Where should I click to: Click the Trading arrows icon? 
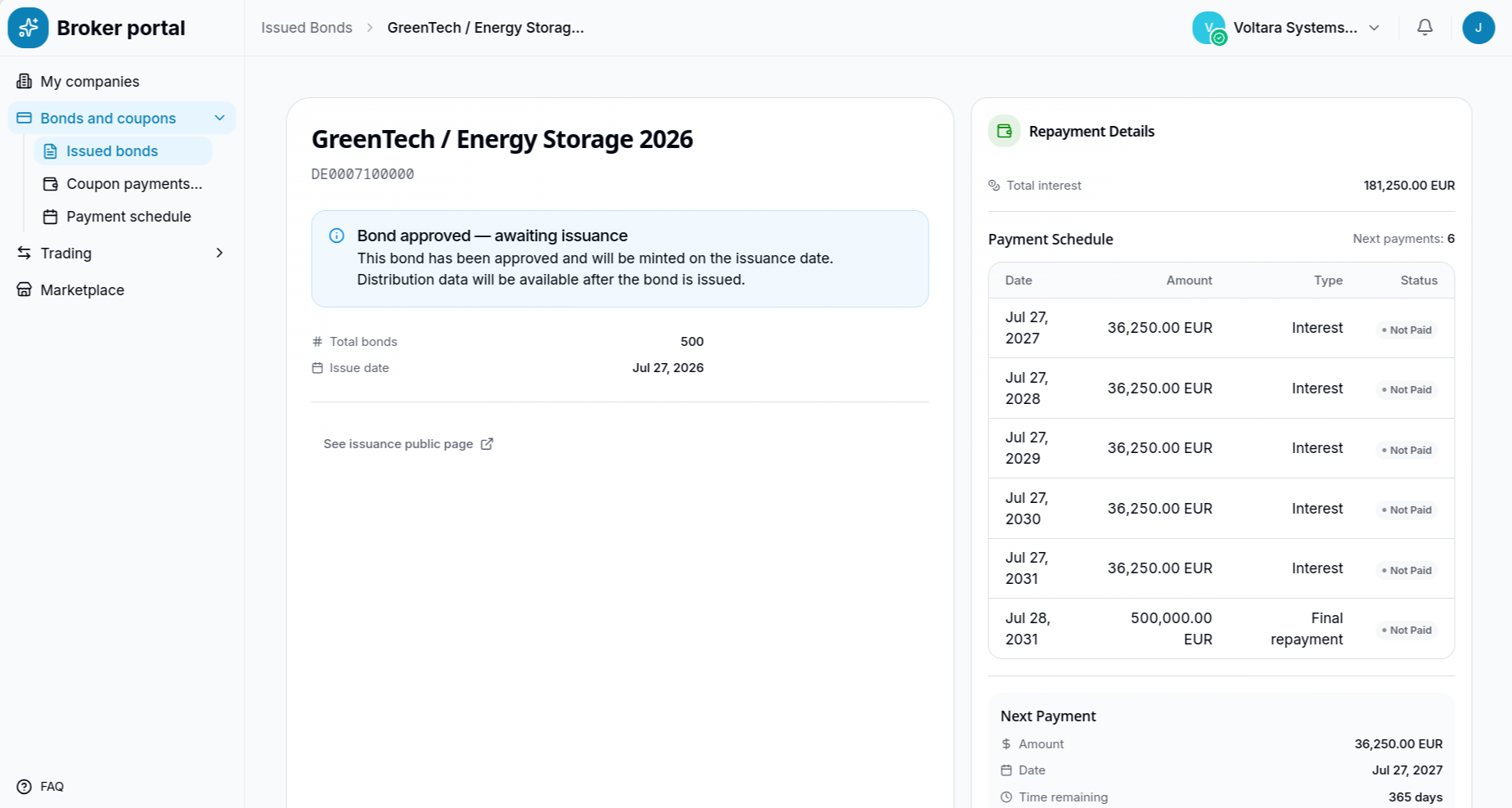pyautogui.click(x=25, y=253)
